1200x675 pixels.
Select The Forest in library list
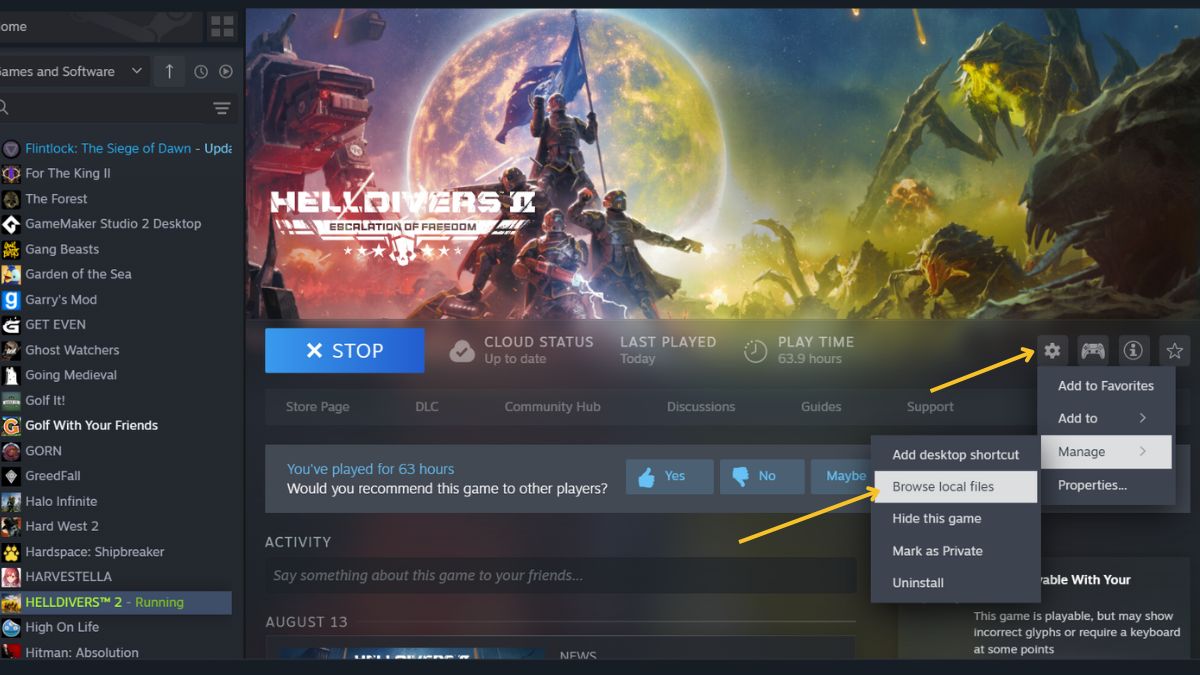tap(56, 199)
